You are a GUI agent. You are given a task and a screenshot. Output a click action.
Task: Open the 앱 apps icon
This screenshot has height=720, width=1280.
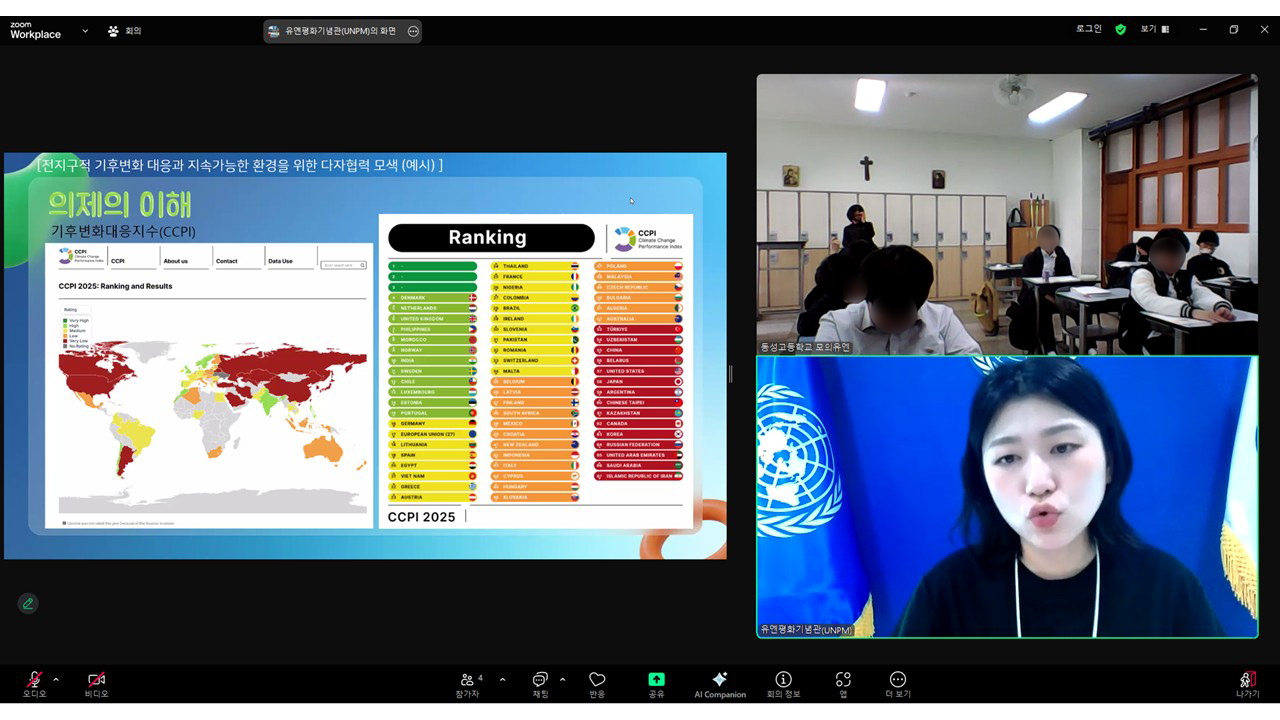click(x=843, y=681)
